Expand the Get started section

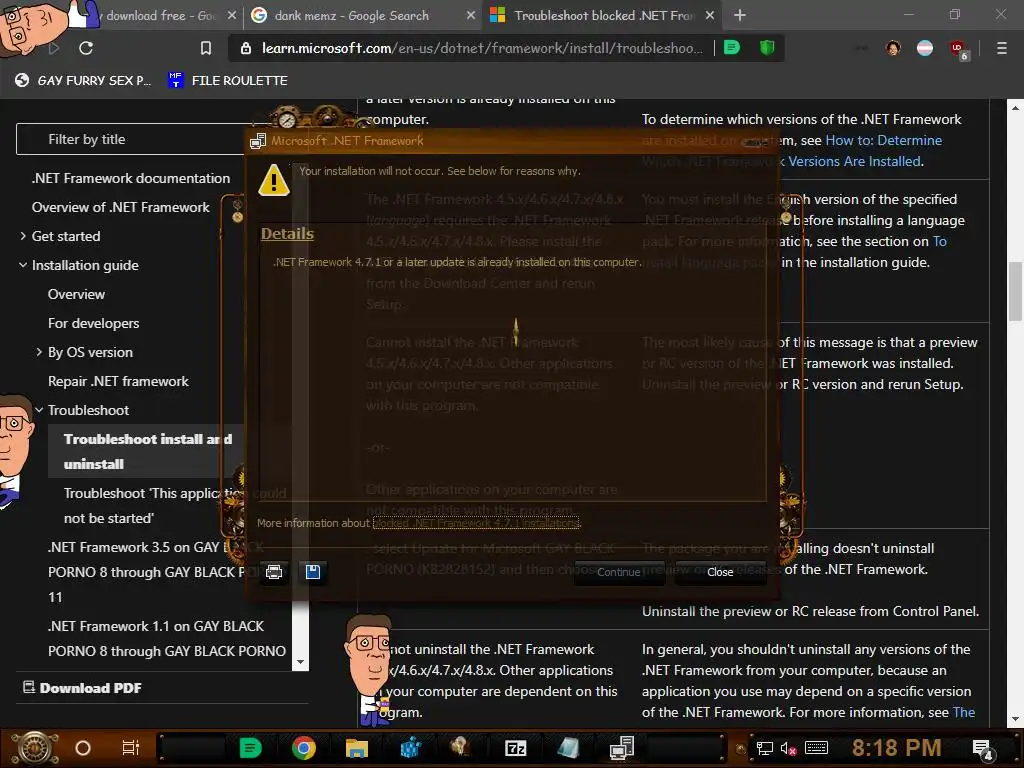tap(23, 236)
